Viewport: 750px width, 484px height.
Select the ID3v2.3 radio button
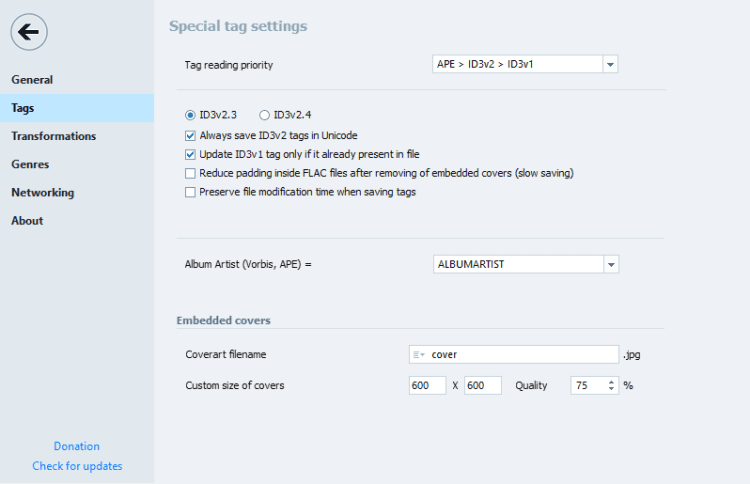191,115
